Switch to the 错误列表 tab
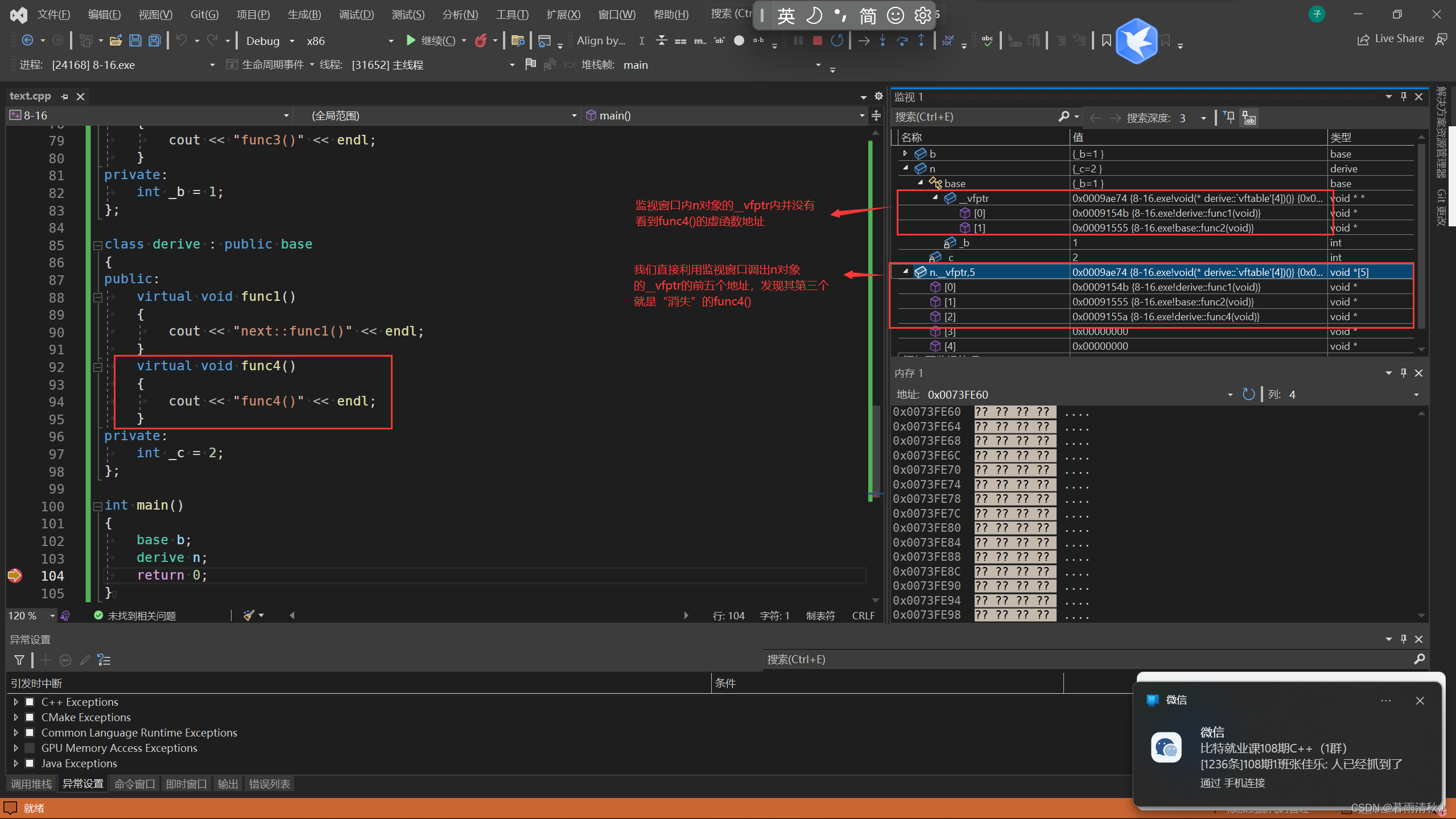 click(269, 784)
